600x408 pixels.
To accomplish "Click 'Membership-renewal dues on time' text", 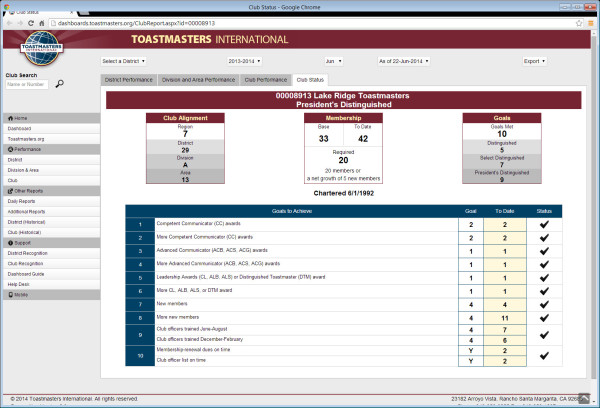I will click(193, 349).
